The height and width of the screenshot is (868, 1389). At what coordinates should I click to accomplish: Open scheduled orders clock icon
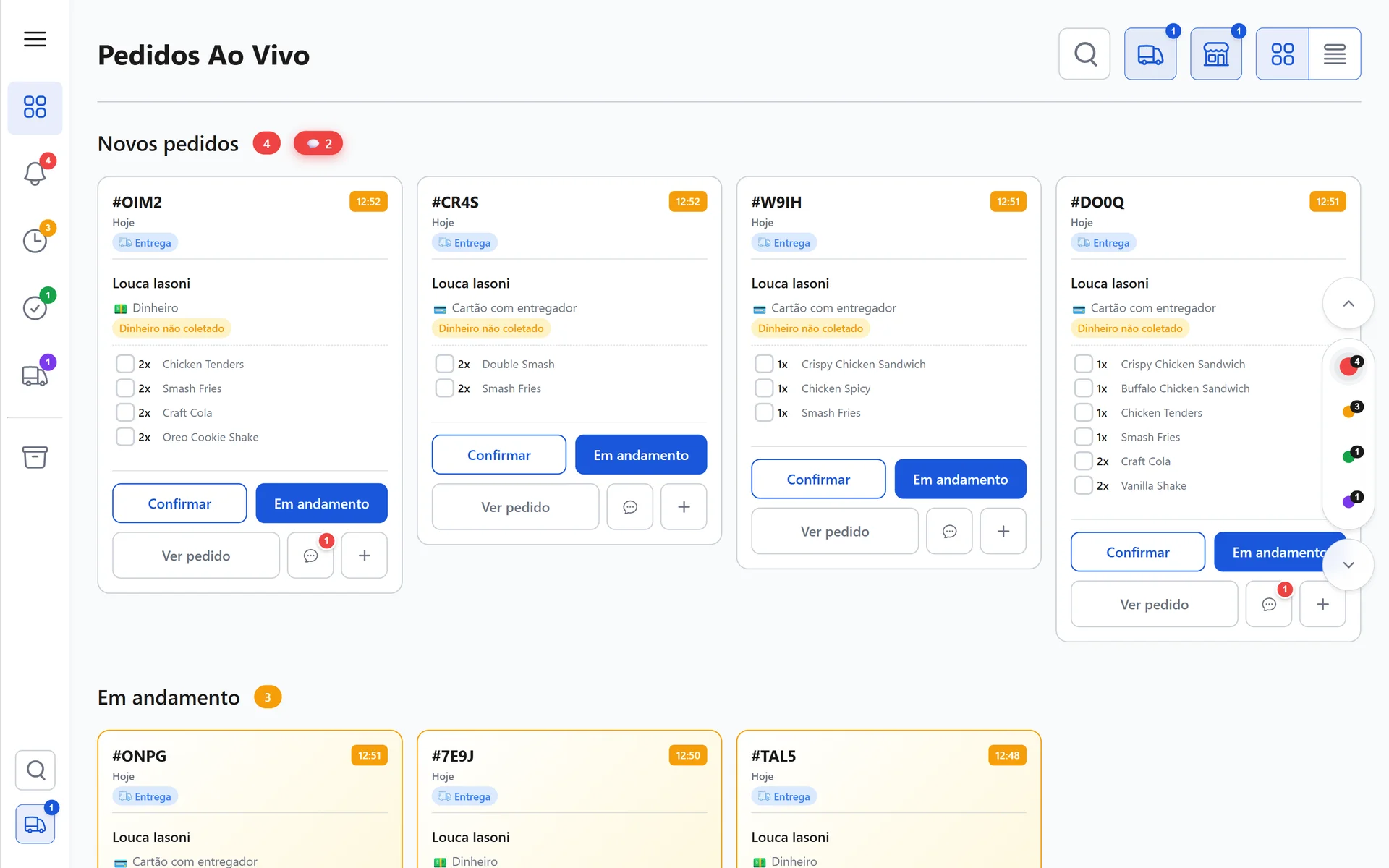click(35, 240)
